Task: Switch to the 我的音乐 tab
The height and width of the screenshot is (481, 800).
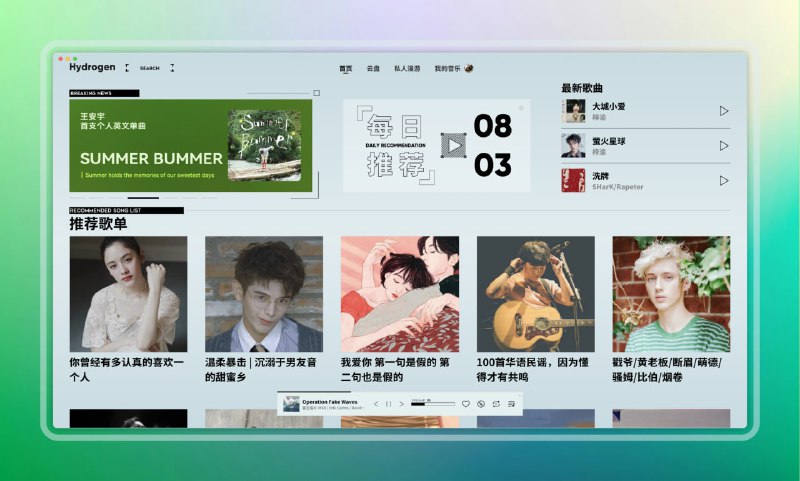Action: click(x=447, y=68)
